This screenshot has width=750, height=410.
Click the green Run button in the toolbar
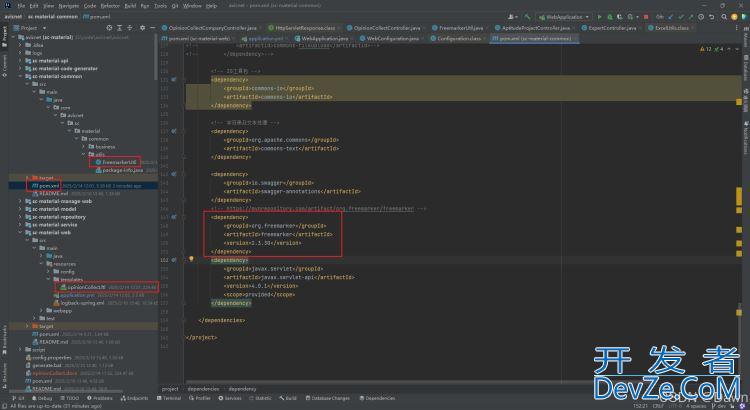[600, 17]
